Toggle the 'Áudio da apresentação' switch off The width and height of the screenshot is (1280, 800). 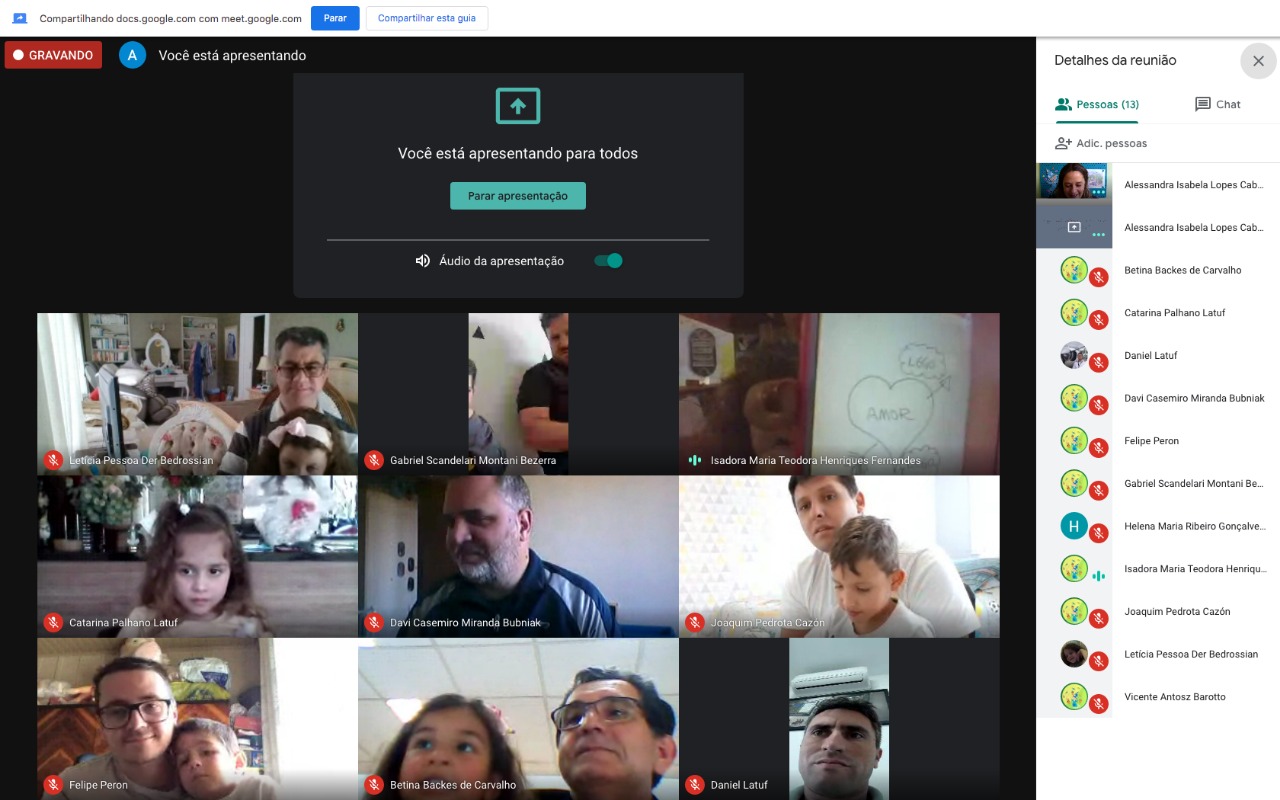click(608, 261)
